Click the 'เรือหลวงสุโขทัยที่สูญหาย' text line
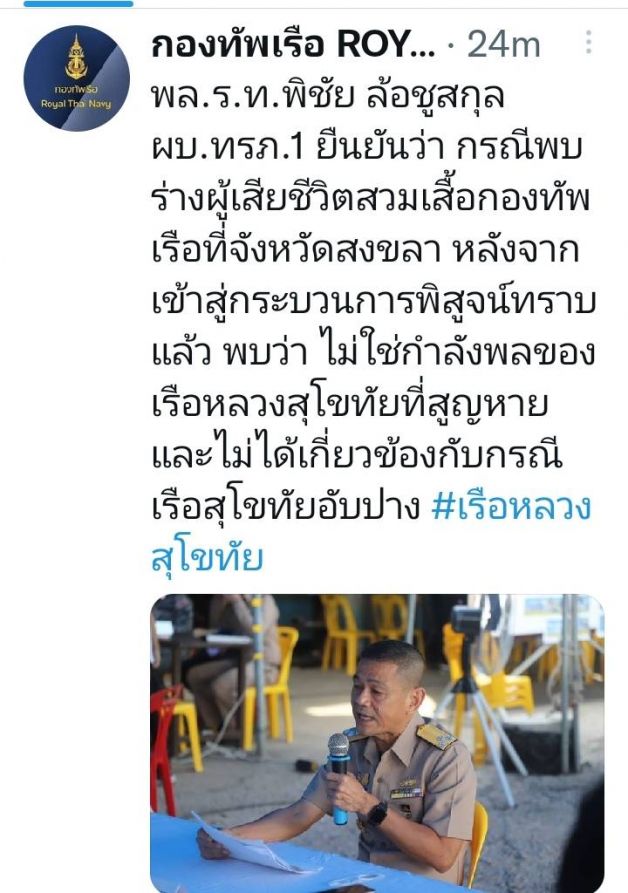This screenshot has height=893, width=628. click(350, 404)
